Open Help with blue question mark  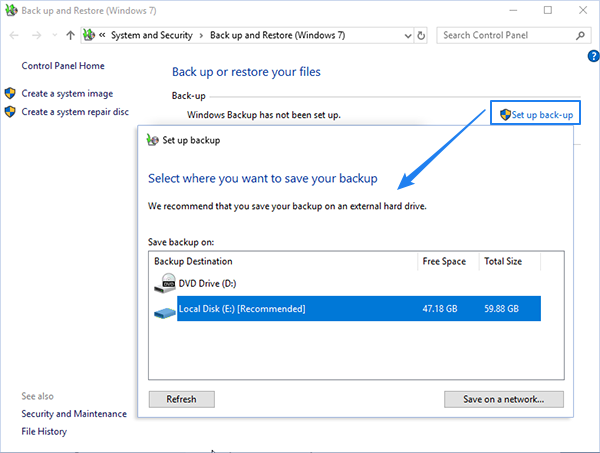(593, 56)
